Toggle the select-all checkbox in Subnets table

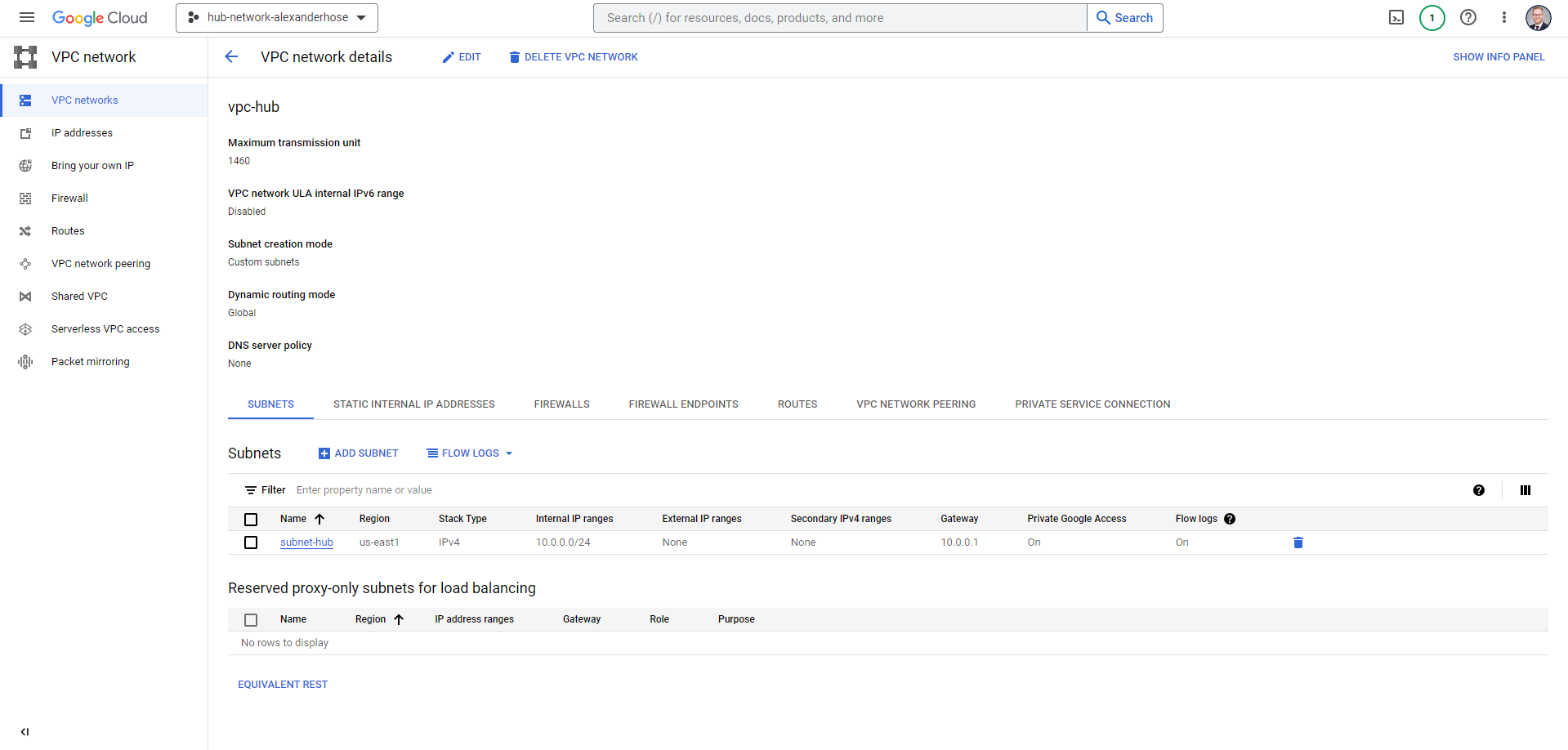251,520
